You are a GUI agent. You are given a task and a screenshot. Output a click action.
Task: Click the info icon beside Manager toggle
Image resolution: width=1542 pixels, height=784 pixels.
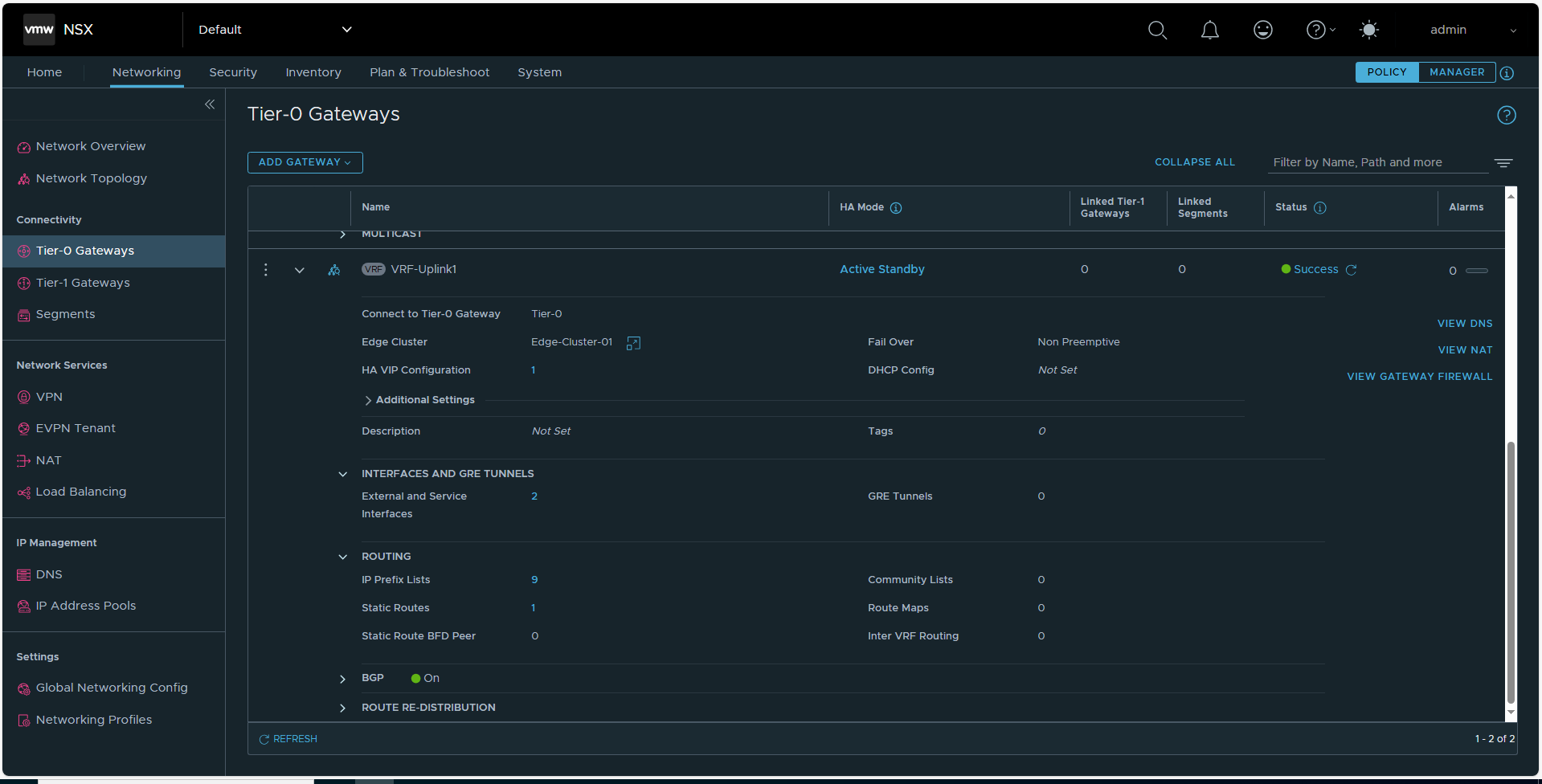tap(1507, 73)
